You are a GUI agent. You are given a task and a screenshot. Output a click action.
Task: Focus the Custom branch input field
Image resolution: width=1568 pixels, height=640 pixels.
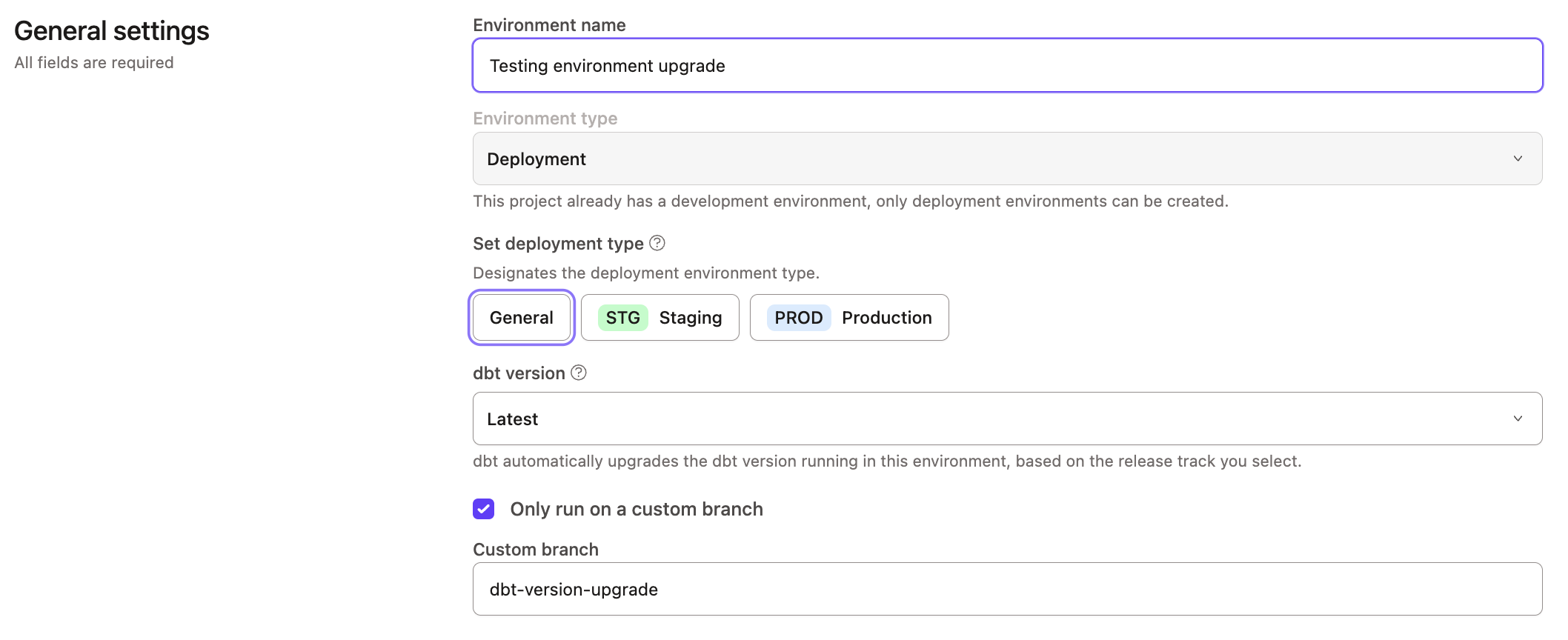pos(1007,590)
